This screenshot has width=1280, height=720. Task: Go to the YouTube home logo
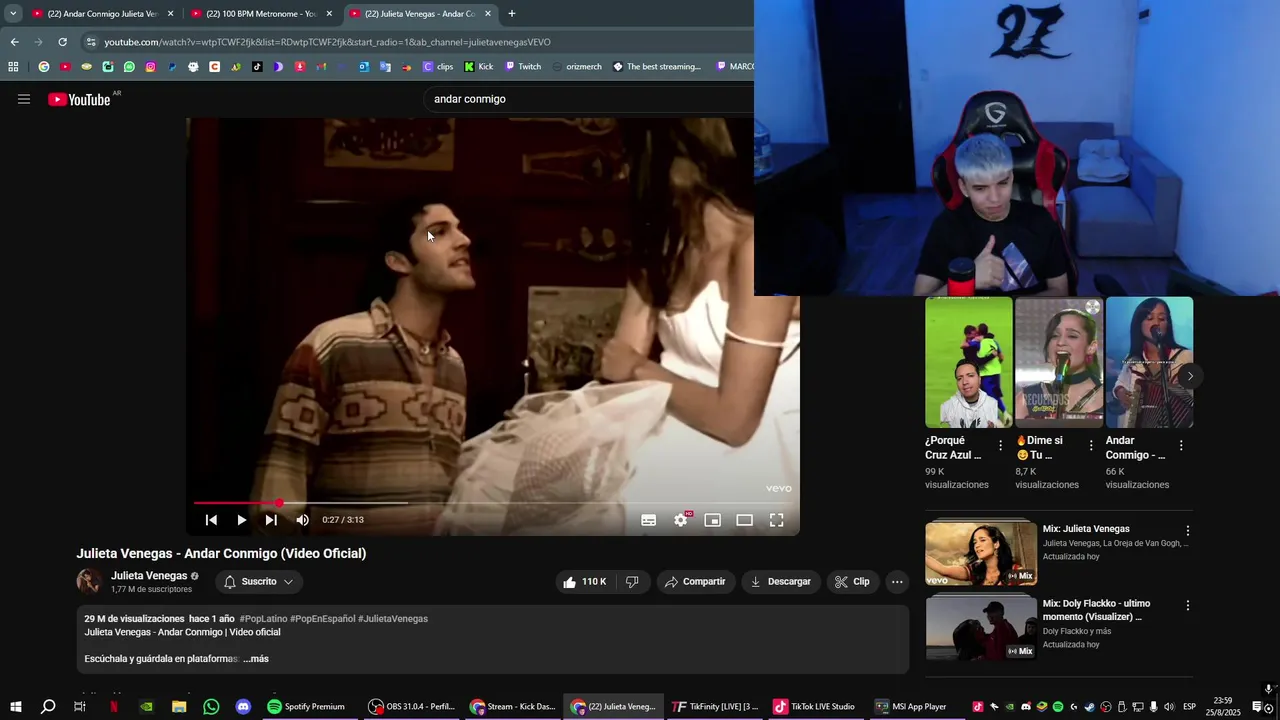(x=79, y=99)
